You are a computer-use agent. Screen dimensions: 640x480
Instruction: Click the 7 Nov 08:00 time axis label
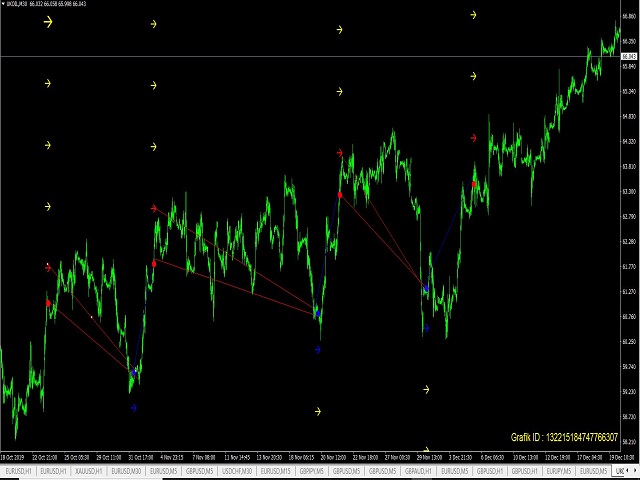click(204, 457)
